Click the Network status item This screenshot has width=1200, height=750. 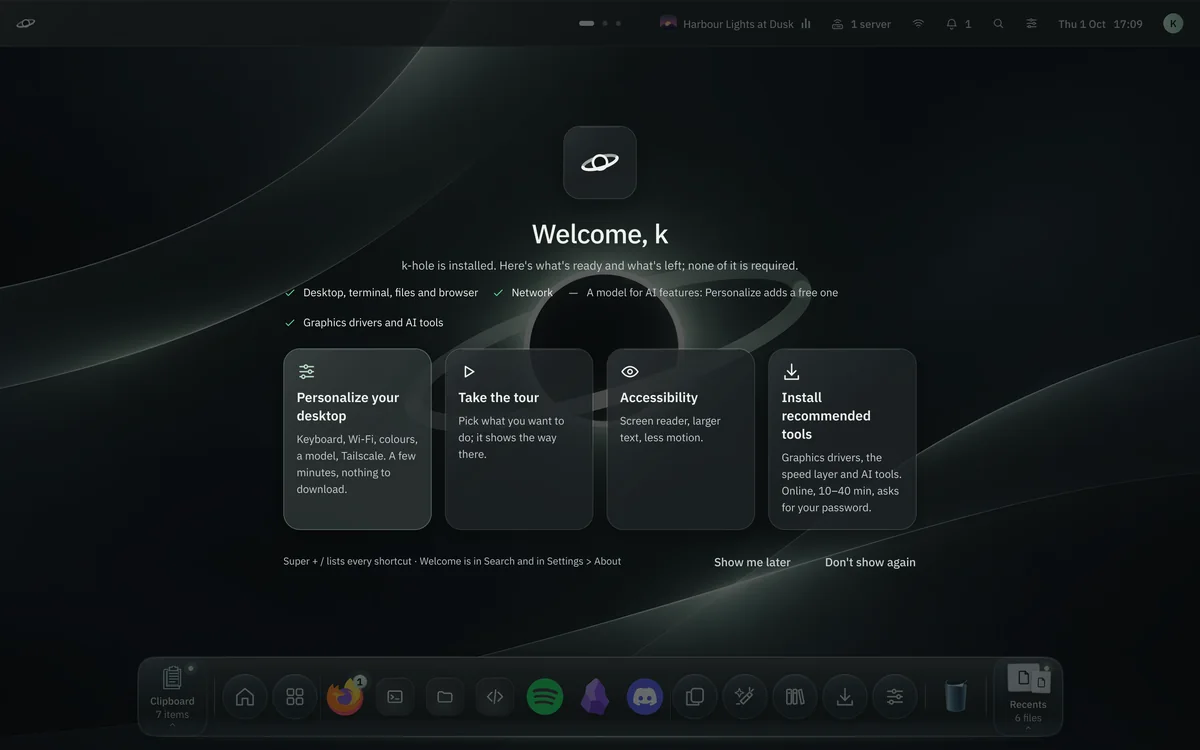[523, 293]
